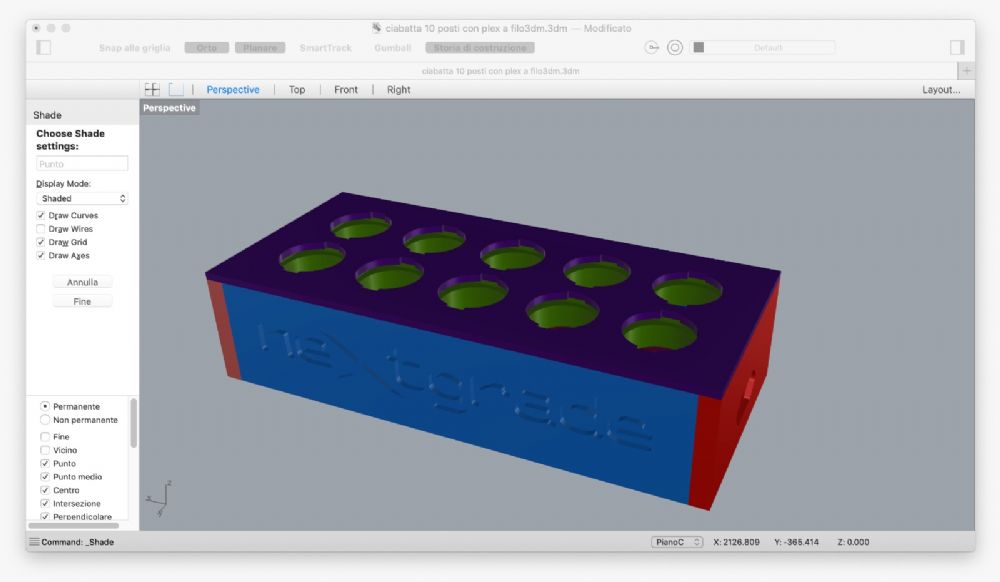
Task: Click the Fine button under Annulla
Action: pos(82,302)
